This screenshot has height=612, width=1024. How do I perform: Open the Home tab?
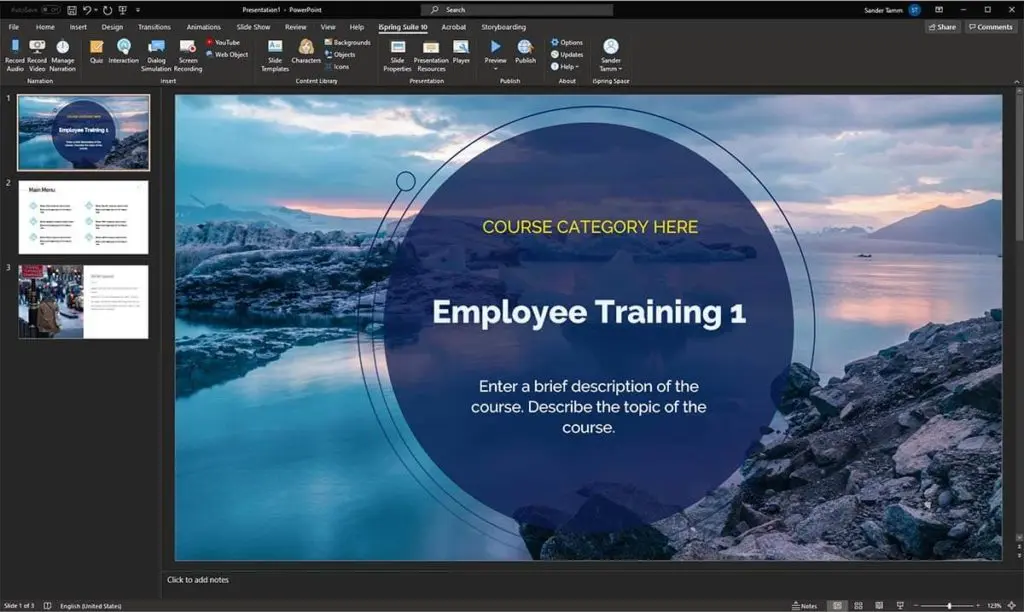coord(45,27)
